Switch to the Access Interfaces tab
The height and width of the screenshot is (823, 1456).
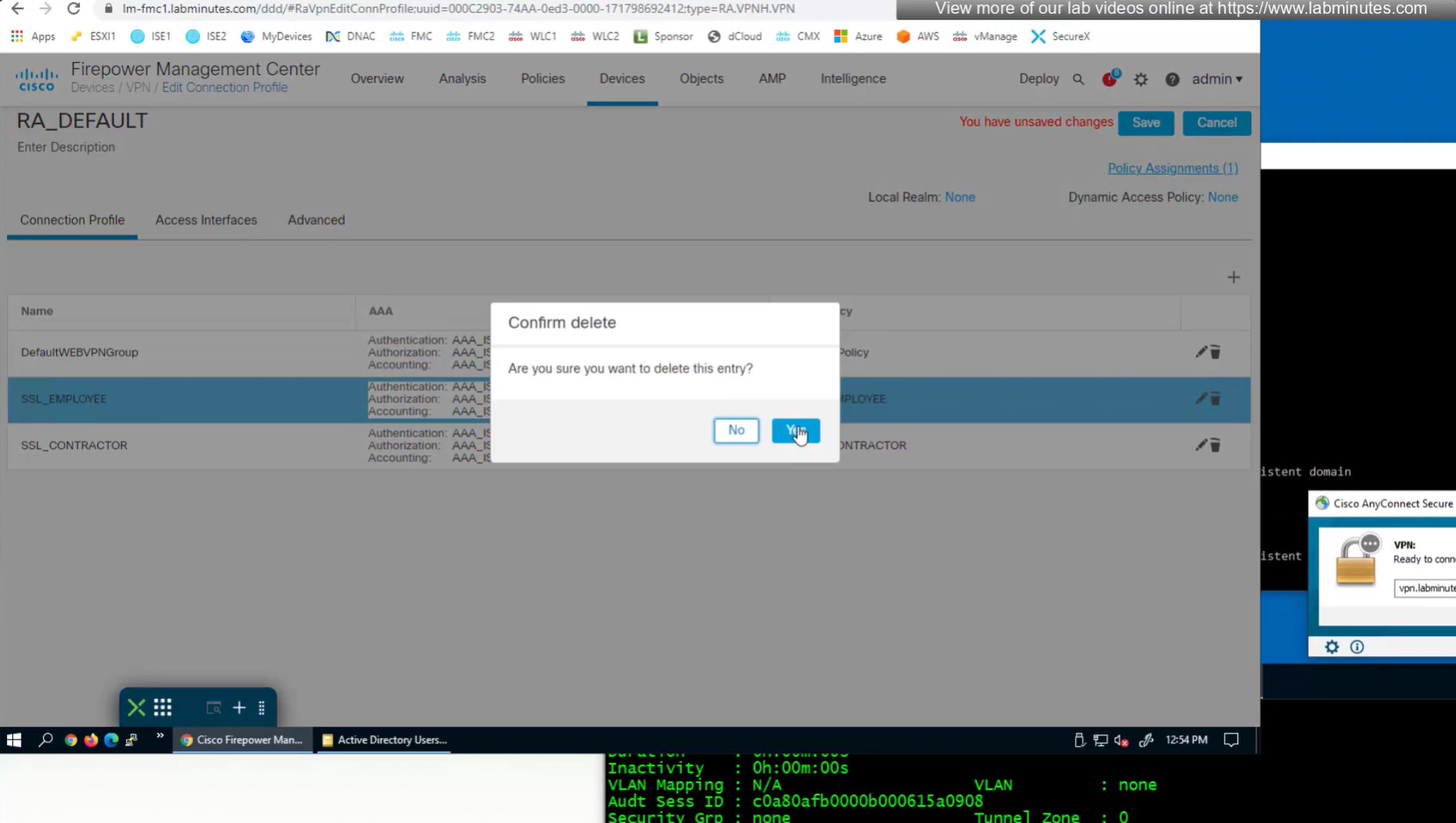pos(206,220)
